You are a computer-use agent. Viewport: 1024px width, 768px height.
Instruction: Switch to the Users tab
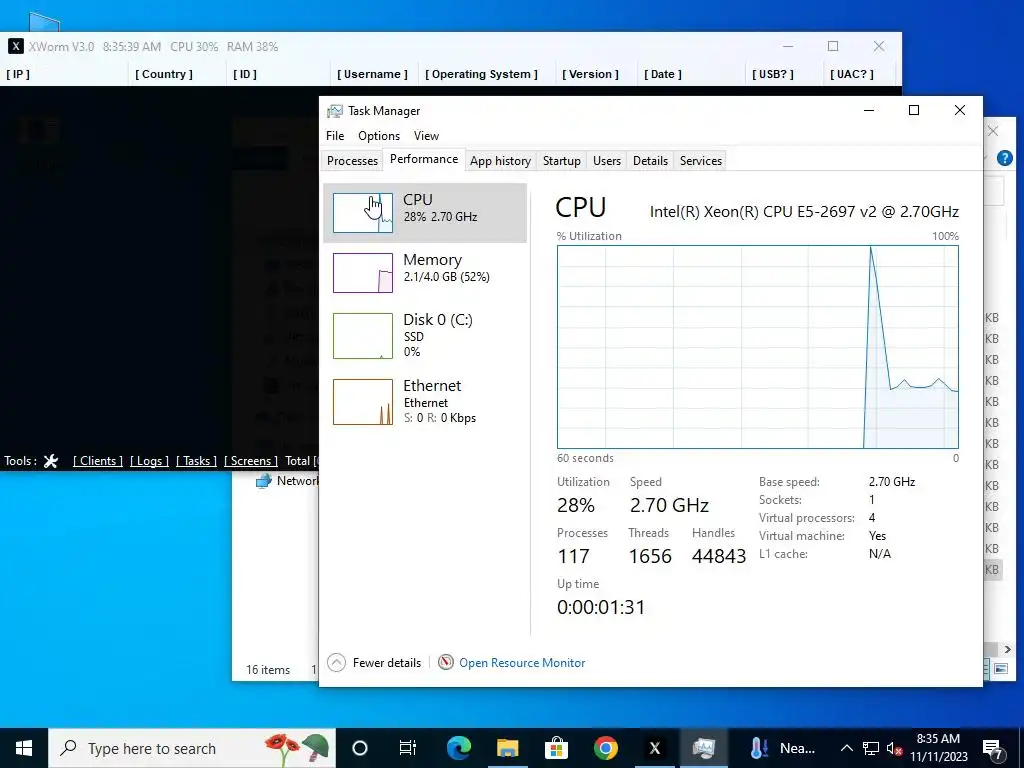pos(607,161)
